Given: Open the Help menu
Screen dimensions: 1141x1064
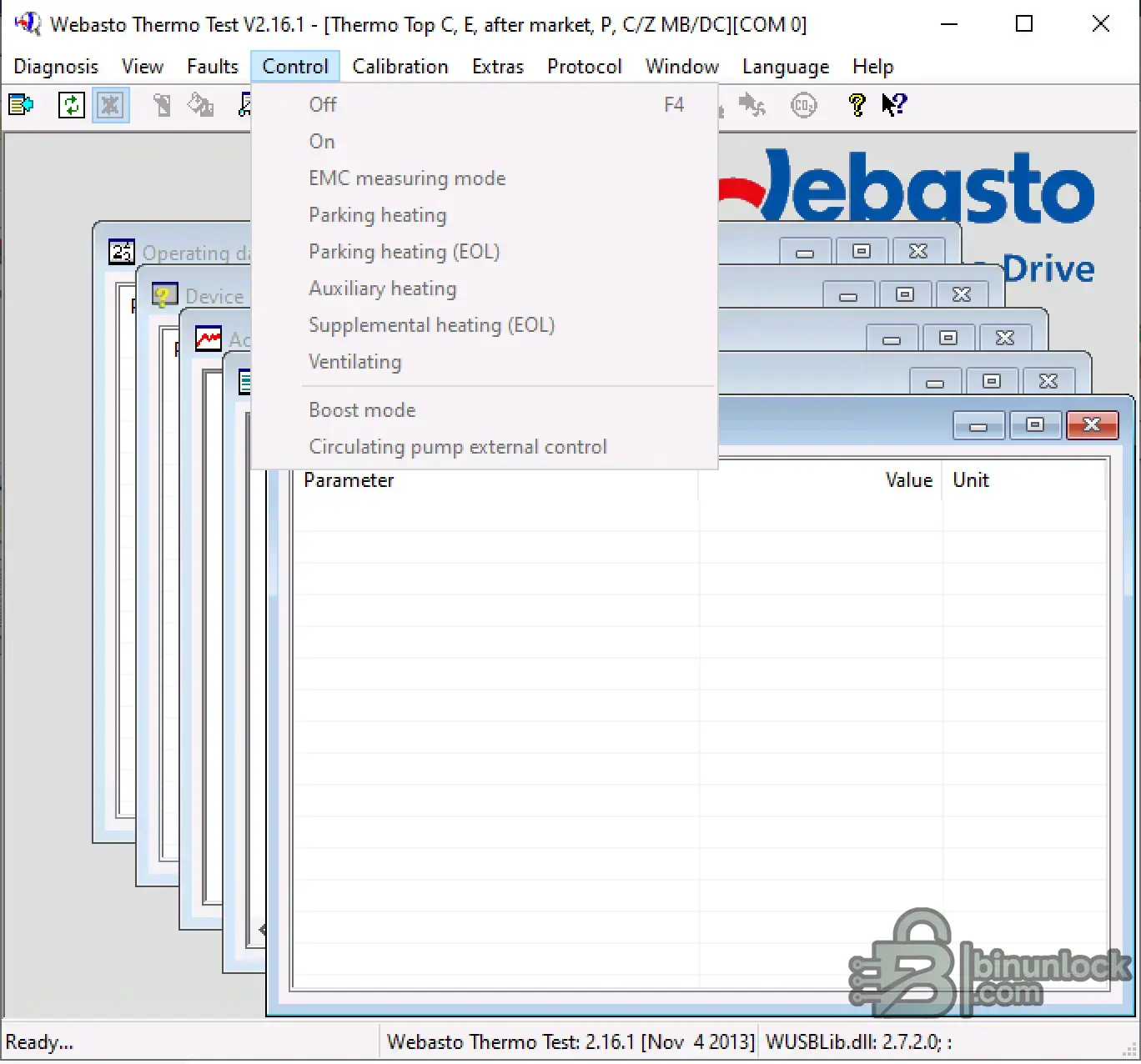Looking at the screenshot, I should [872, 67].
